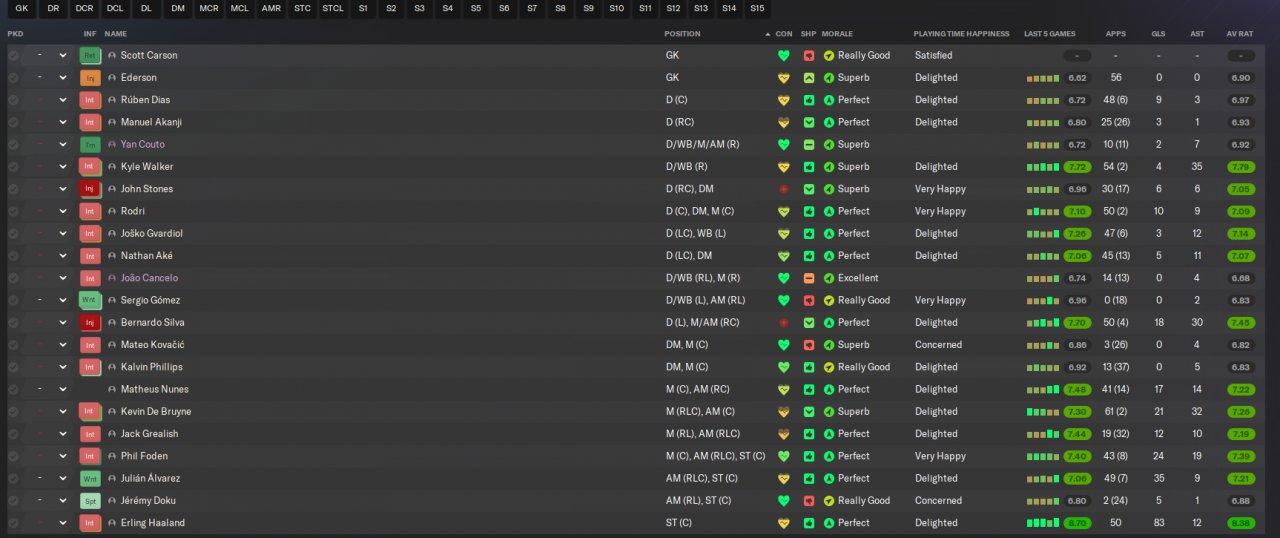Image resolution: width=1280 pixels, height=538 pixels.
Task: Click Bernardo Silva's last 5 games form bars
Action: [x=1042, y=323]
